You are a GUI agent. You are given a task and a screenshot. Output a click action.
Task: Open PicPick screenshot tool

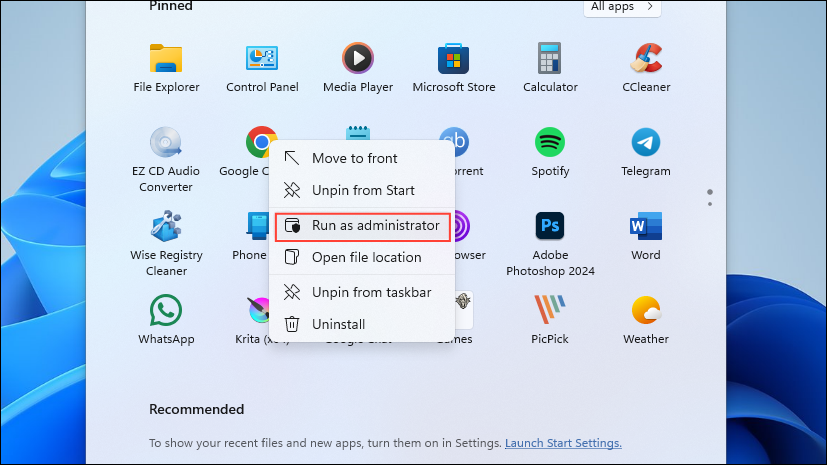click(550, 309)
